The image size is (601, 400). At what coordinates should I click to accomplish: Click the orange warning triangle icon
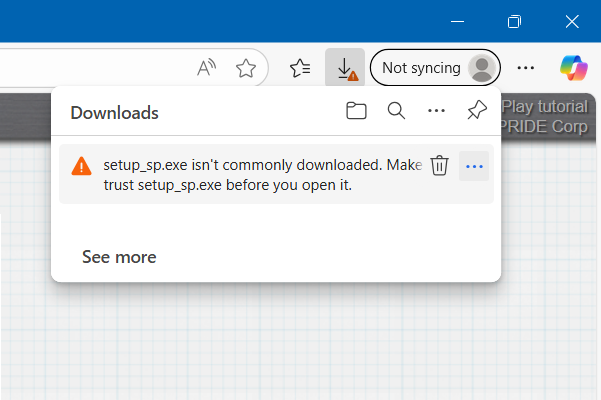pos(82,167)
